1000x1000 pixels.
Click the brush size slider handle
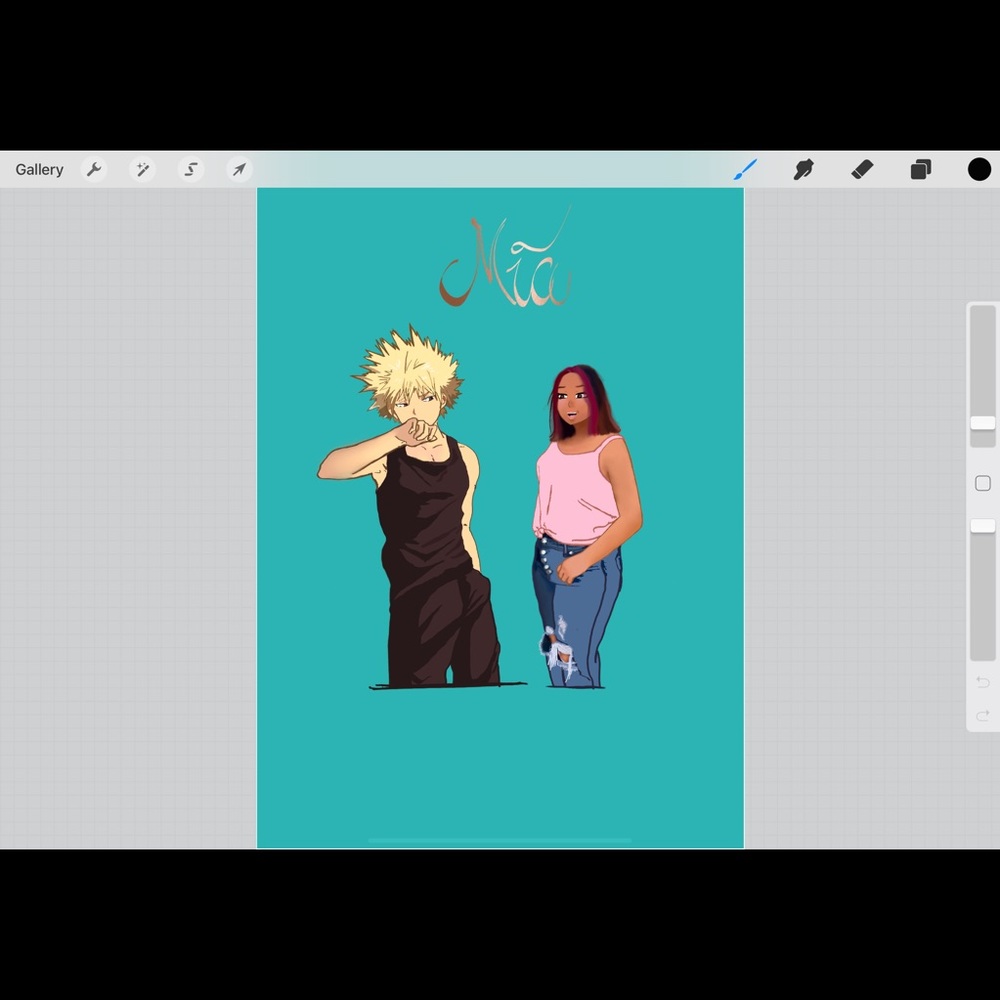983,423
